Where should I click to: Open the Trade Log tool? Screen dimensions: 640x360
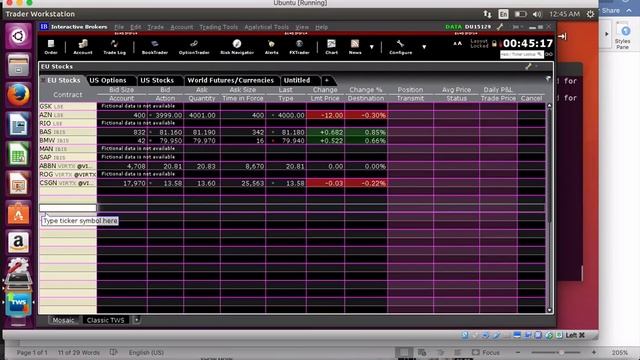tap(114, 47)
